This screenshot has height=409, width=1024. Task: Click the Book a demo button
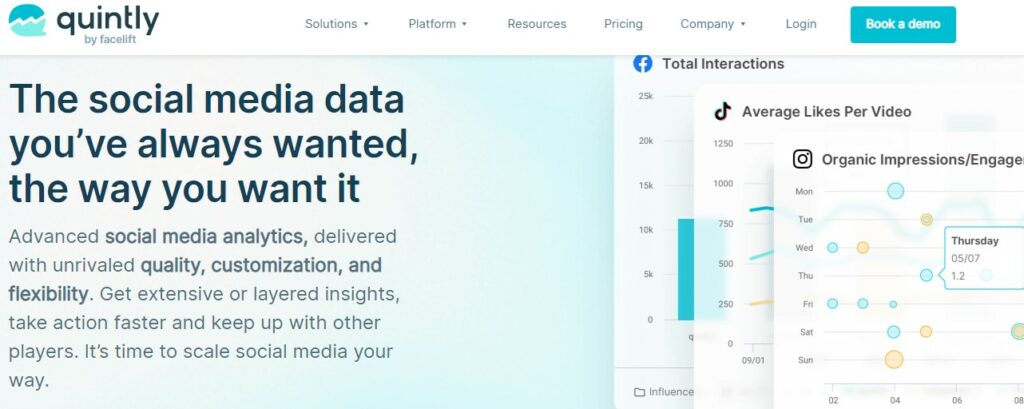point(902,24)
